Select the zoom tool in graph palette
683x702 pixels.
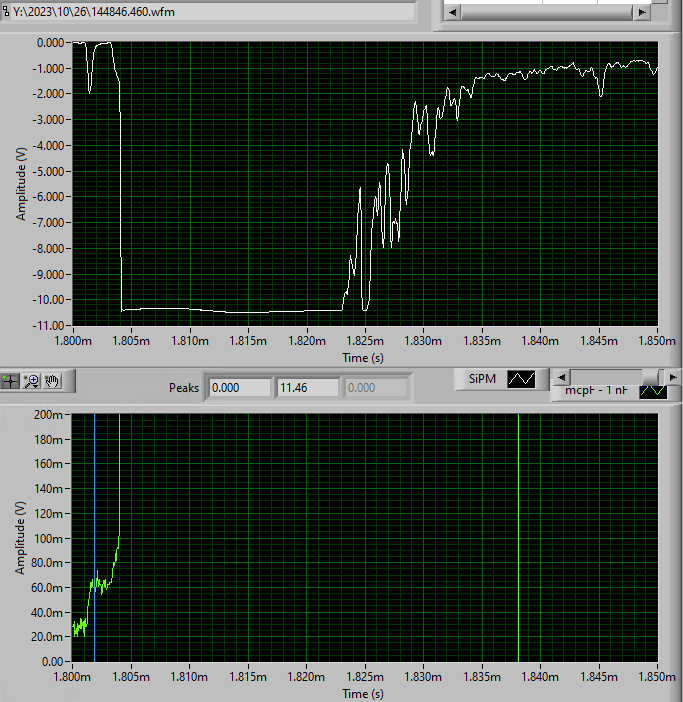pos(31,381)
